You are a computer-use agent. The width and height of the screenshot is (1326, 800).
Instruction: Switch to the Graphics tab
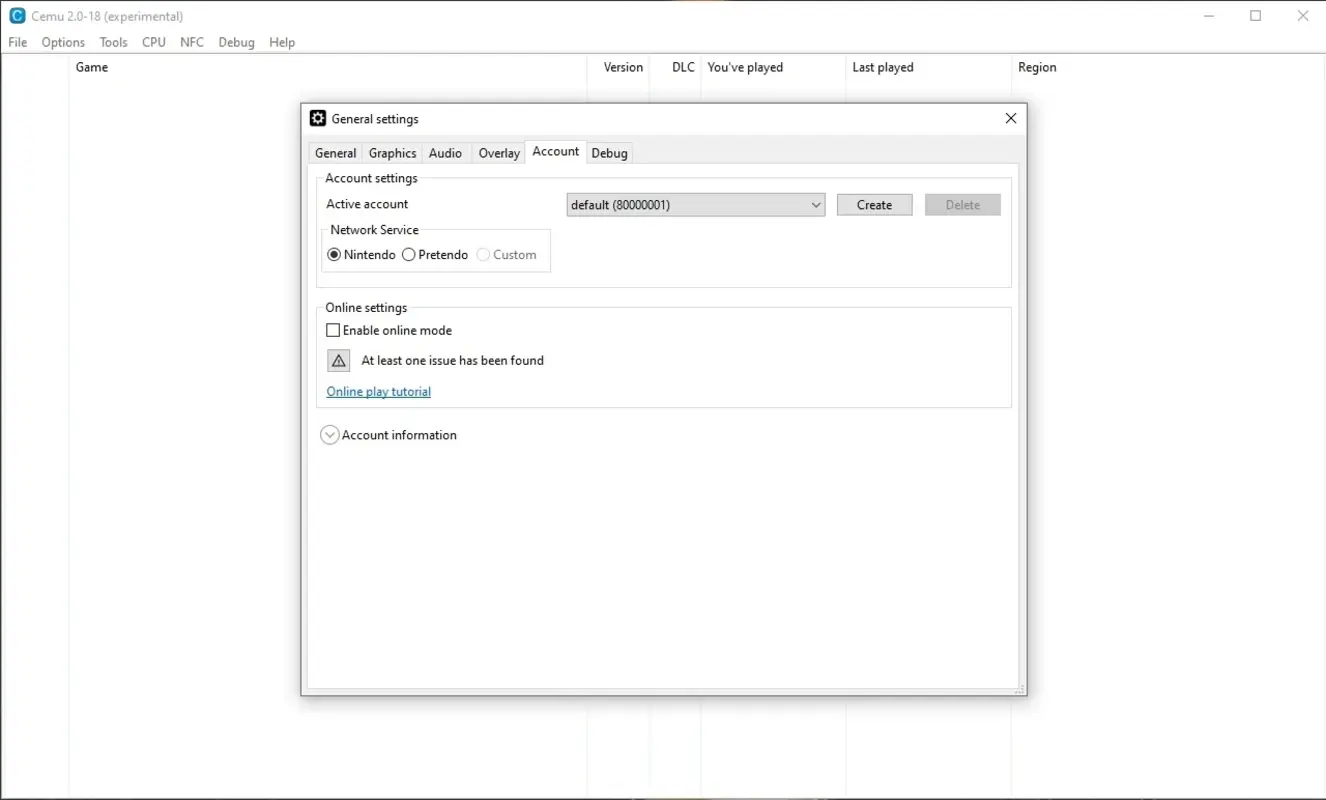(x=392, y=152)
